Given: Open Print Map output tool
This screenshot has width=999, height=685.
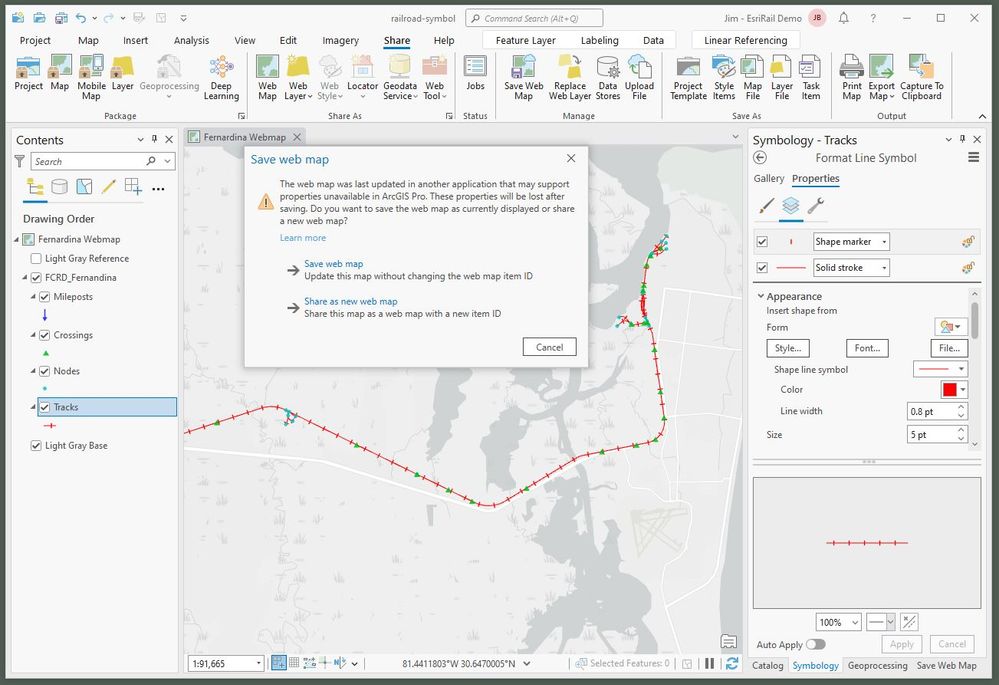Looking at the screenshot, I should pos(851,77).
